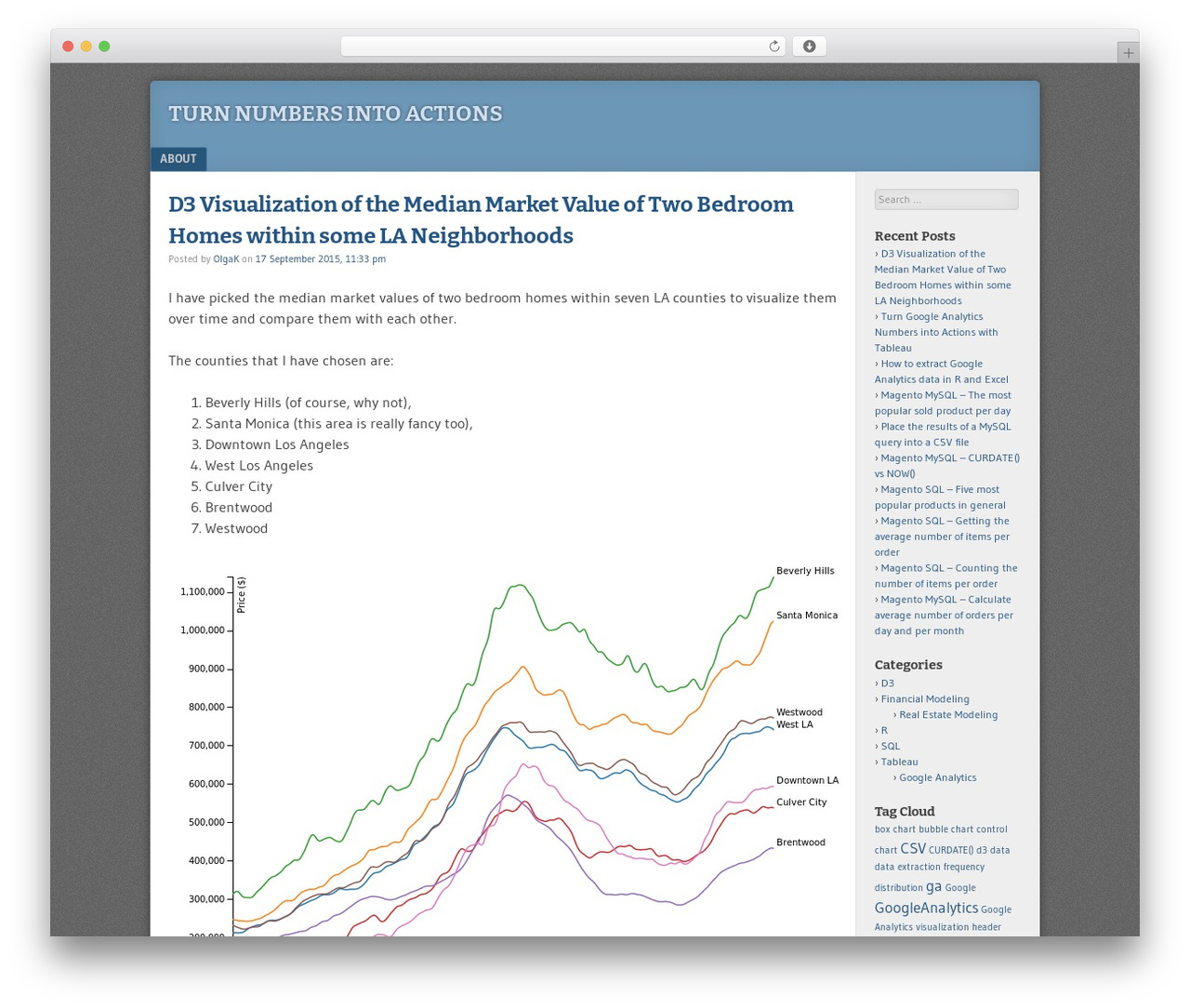Screen dimensions: 1190x1008
Task: Open Magento SQL average items per order post
Action: (942, 537)
